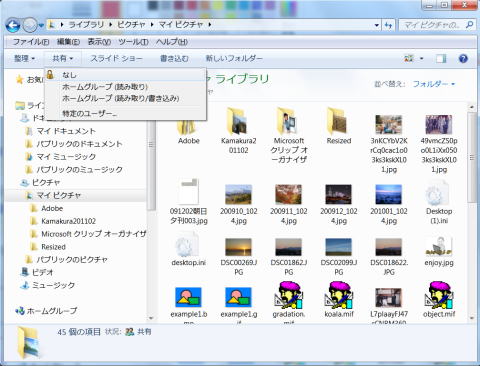Click the Kamakura201102 folder icon

238,121
